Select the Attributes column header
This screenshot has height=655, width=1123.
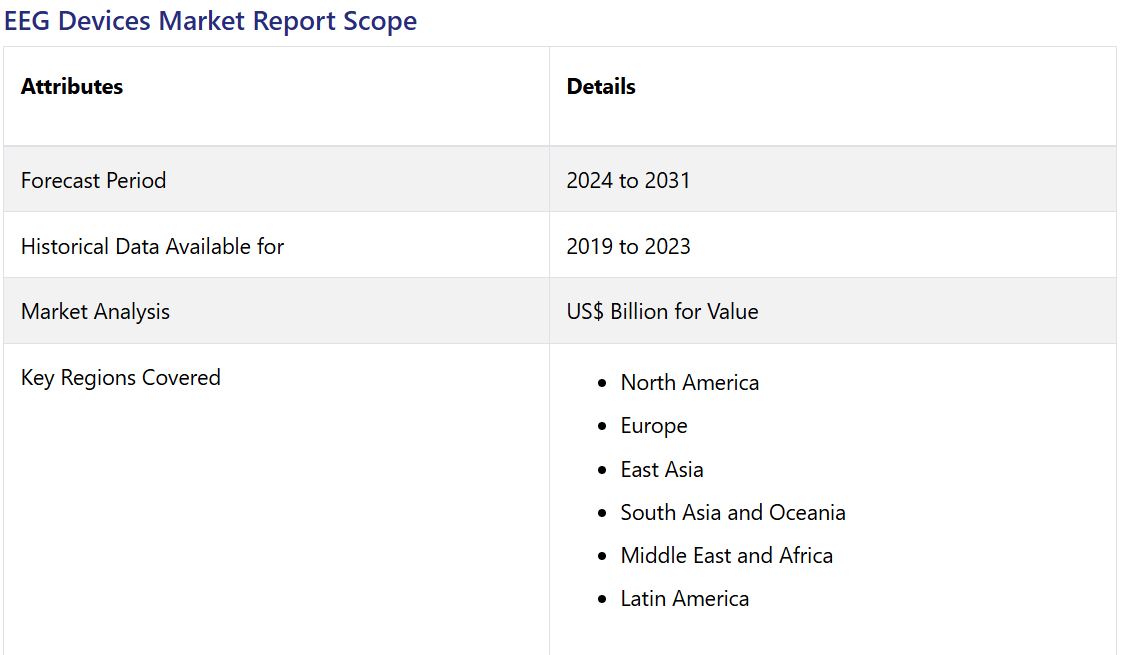coord(72,87)
